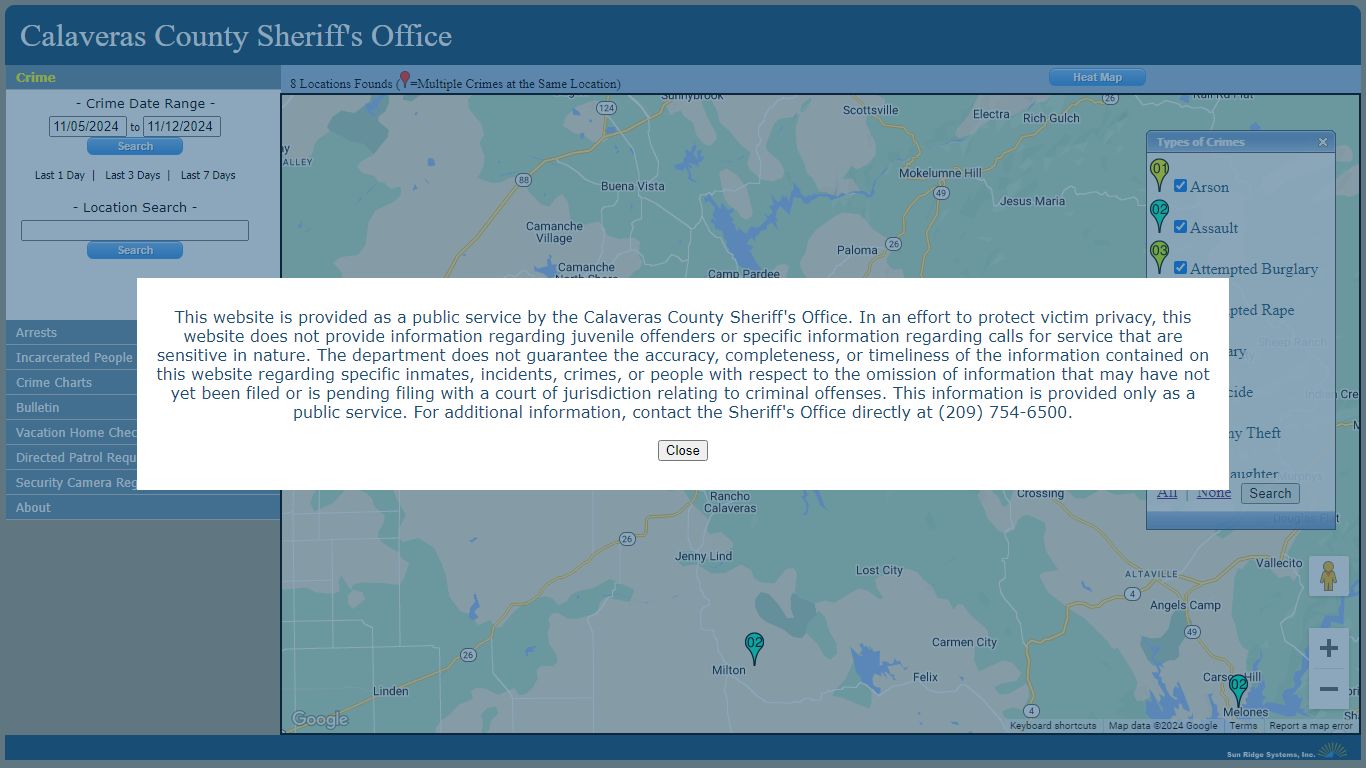
Task: Search by crime date range
Action: pos(135,146)
